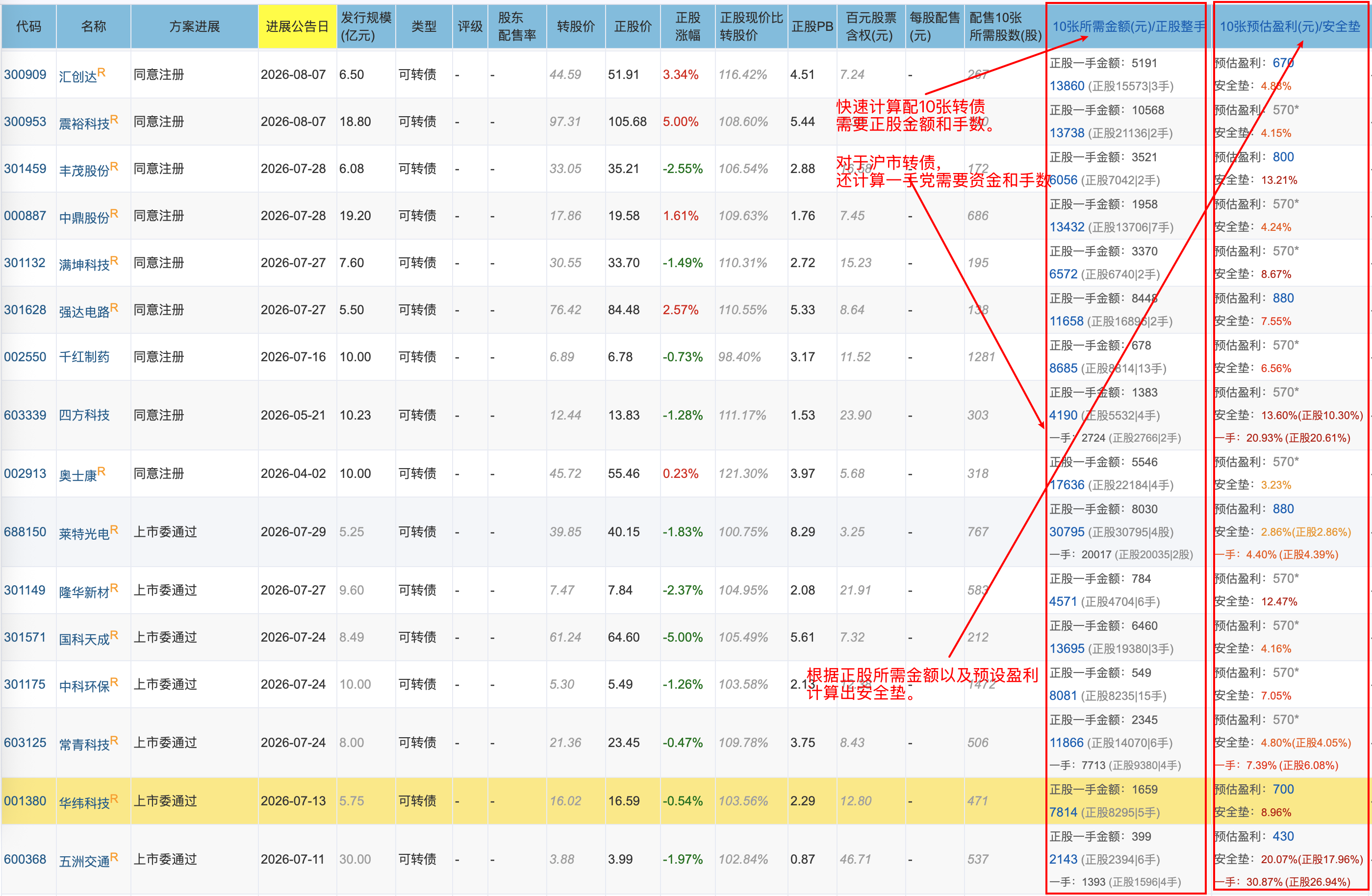Viewport: 1372px width, 896px height.
Task: Open stock code link 300909
Action: [25, 75]
